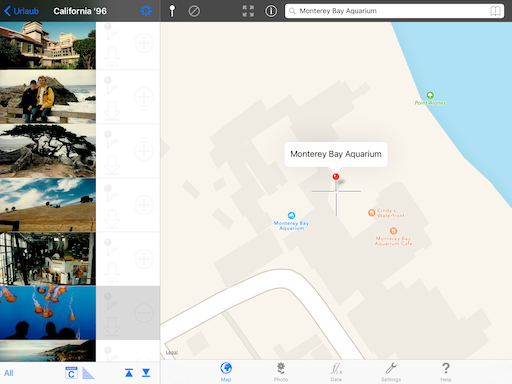Select the orange jellyfish photo thumbnail
This screenshot has height=384, width=512.
(x=48, y=313)
